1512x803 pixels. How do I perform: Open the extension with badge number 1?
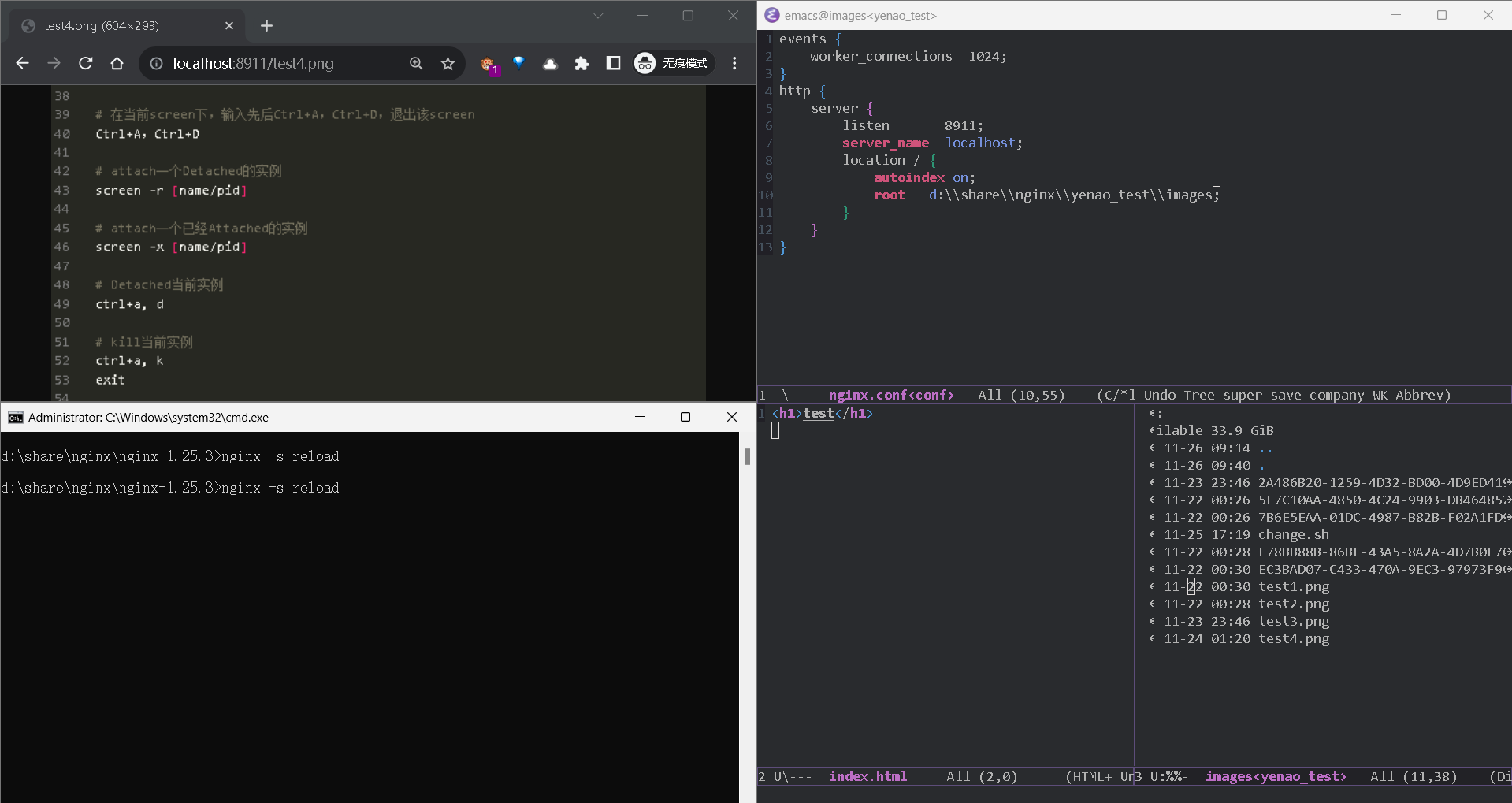tap(489, 64)
